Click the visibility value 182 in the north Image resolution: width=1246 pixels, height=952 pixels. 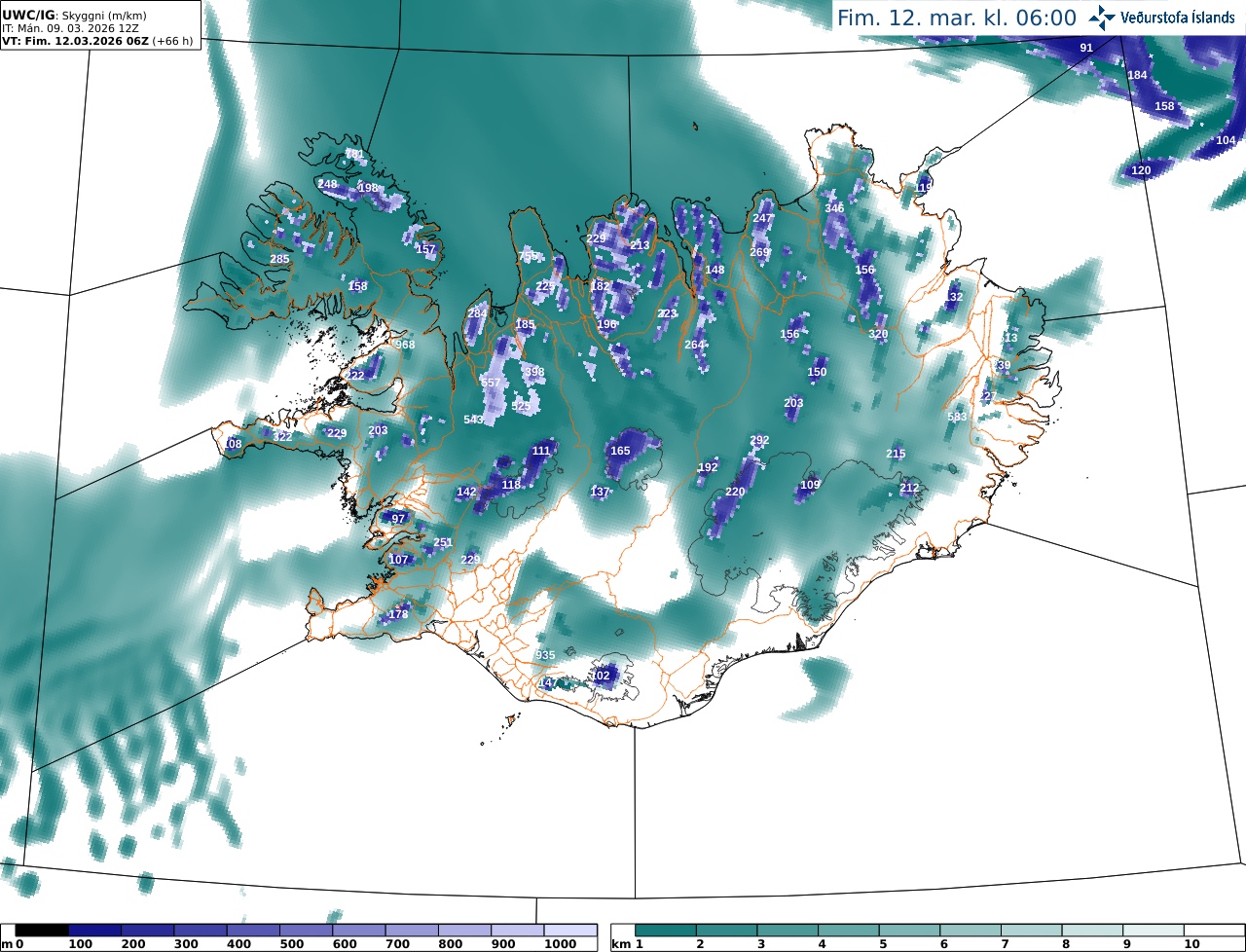600,286
